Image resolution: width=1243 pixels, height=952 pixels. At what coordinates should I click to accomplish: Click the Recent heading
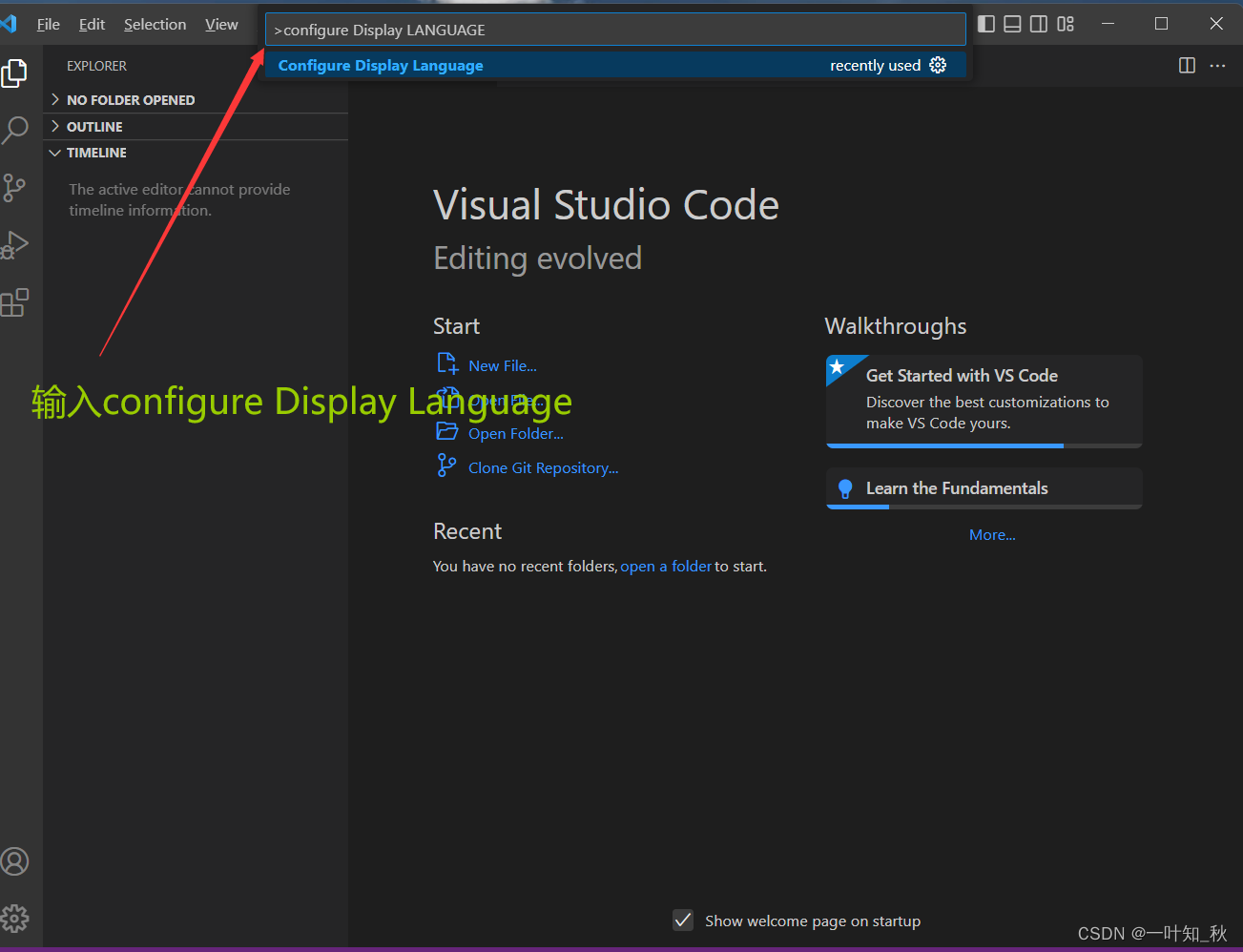[x=467, y=531]
